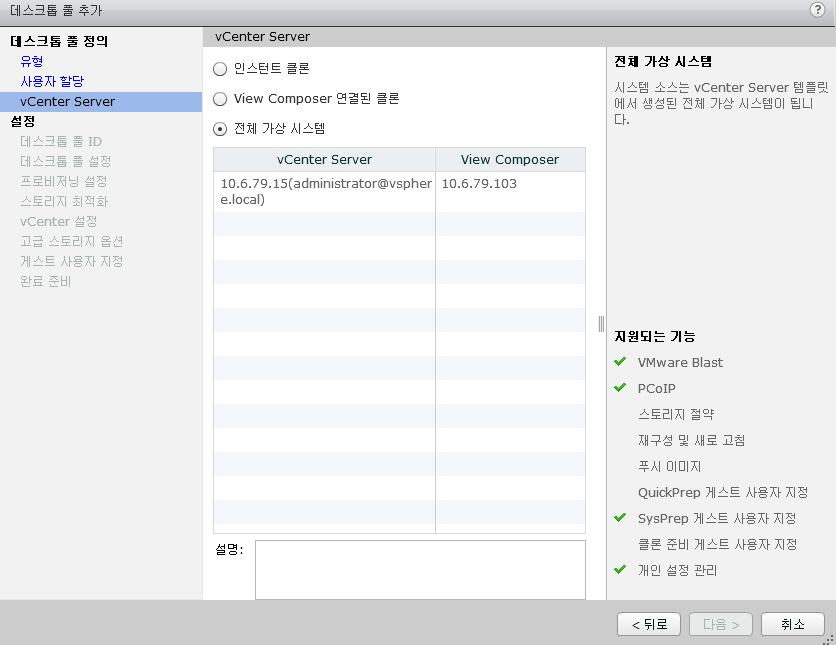Select the 10.6.79.15 vCenter Server row
This screenshot has width=836, height=645.
399,191
